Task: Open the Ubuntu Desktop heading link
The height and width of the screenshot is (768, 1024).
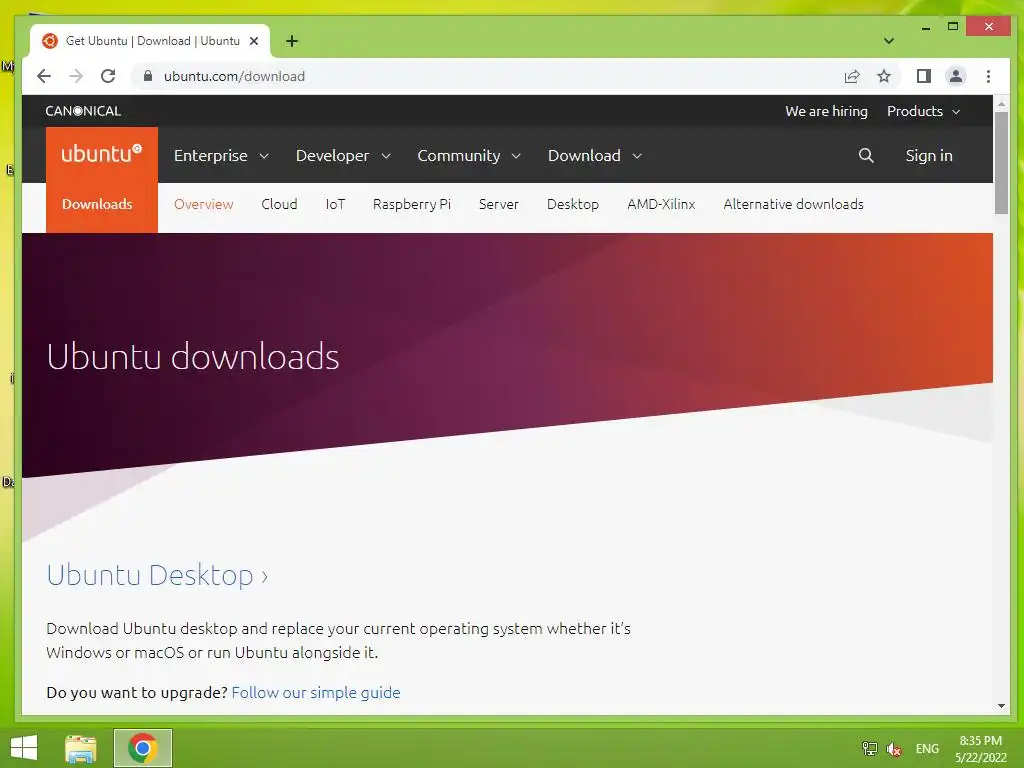Action: (x=157, y=575)
